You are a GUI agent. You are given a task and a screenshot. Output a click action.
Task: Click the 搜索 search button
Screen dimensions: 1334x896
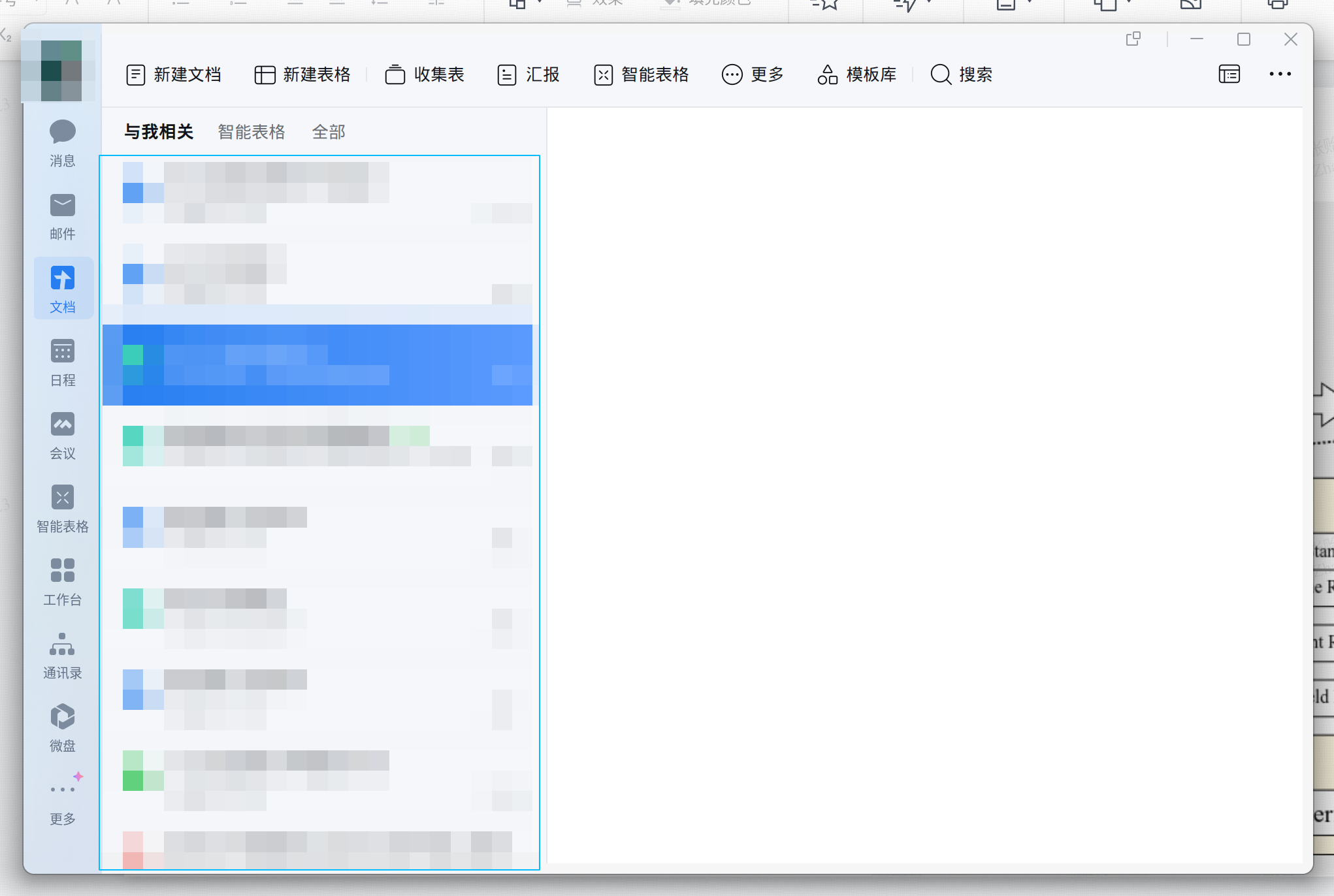pos(962,74)
